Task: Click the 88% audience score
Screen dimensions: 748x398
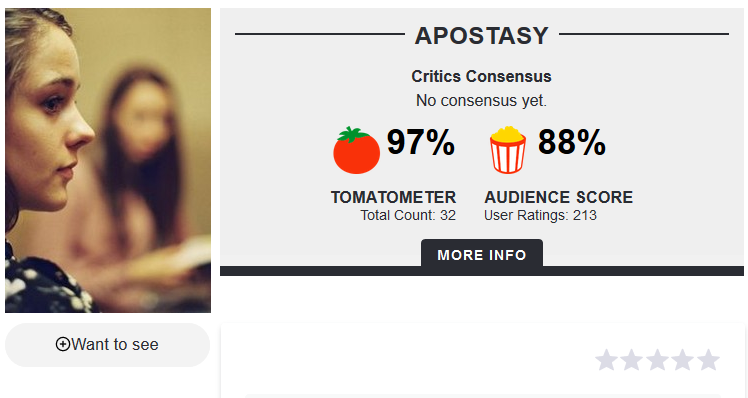Action: (x=572, y=142)
